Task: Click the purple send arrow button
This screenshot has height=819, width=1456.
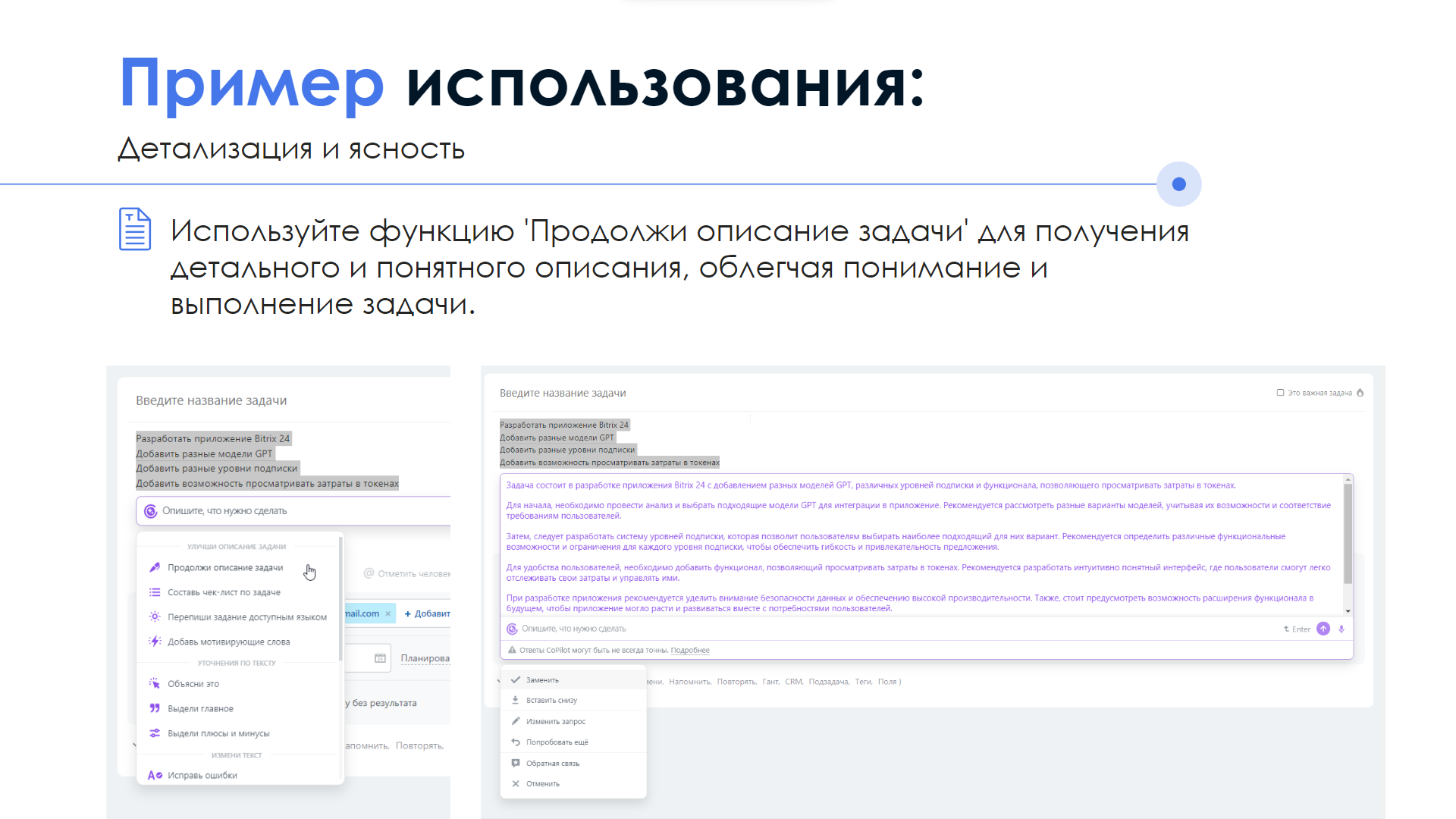Action: [1323, 629]
